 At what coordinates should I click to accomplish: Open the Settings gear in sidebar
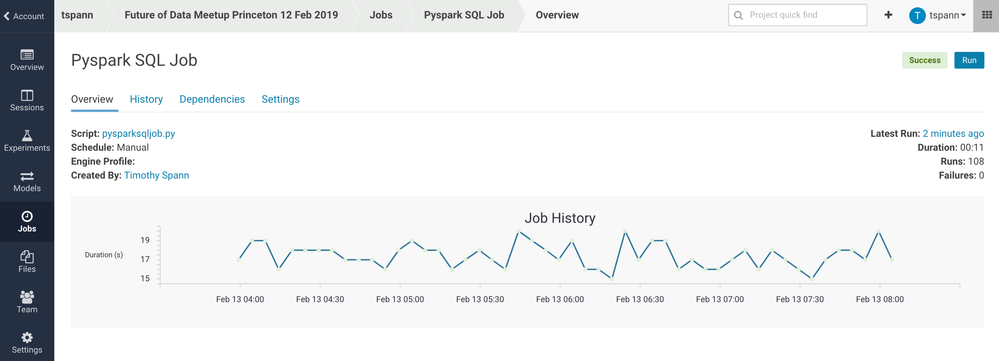point(27,338)
